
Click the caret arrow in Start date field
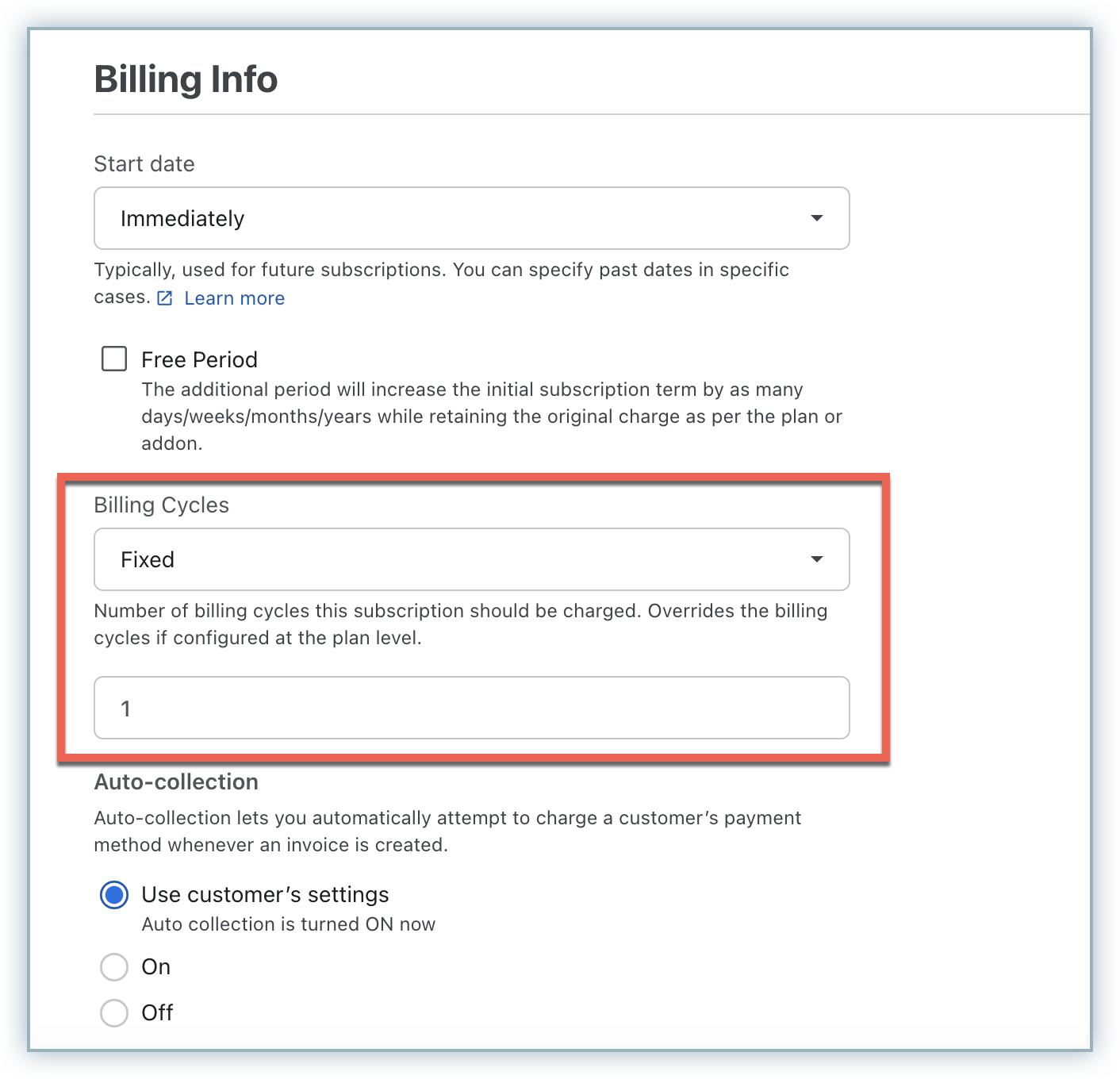click(x=816, y=218)
